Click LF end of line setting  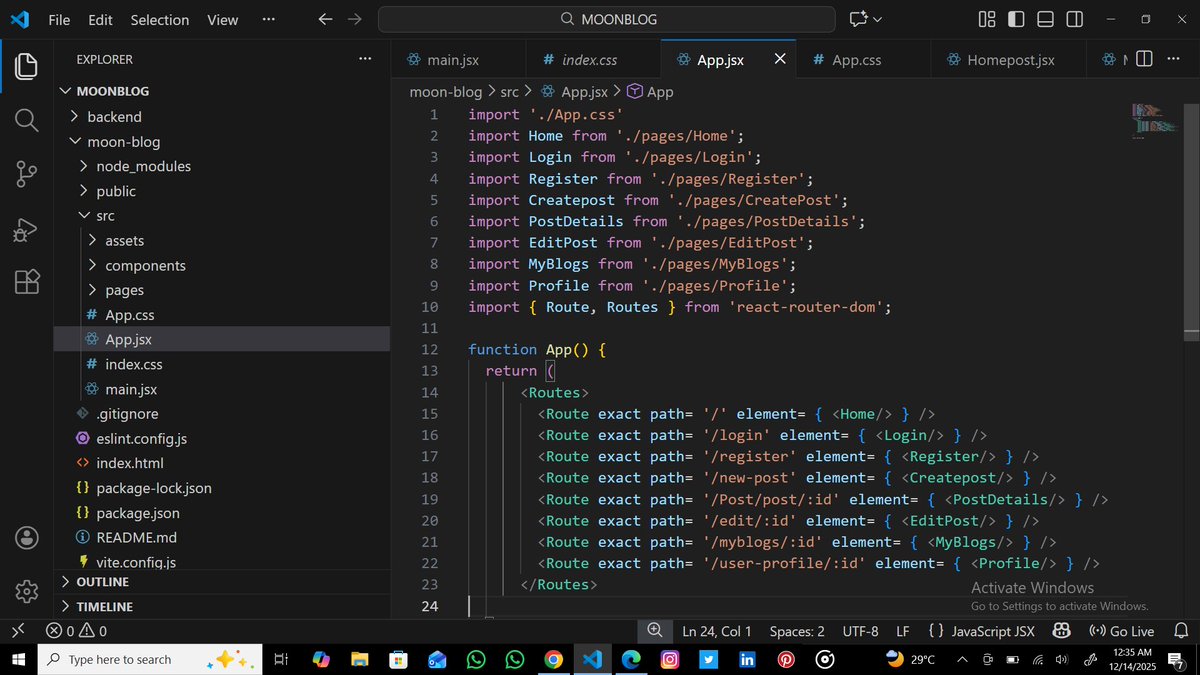pyautogui.click(x=903, y=631)
